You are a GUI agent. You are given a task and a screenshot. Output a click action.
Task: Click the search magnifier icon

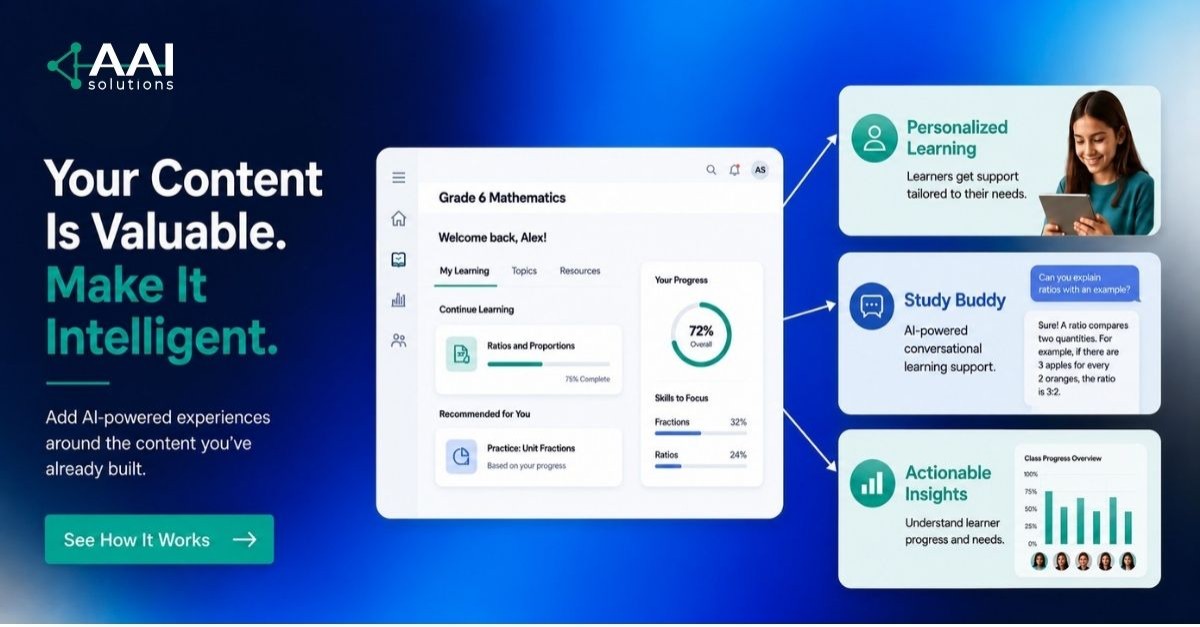(x=711, y=170)
